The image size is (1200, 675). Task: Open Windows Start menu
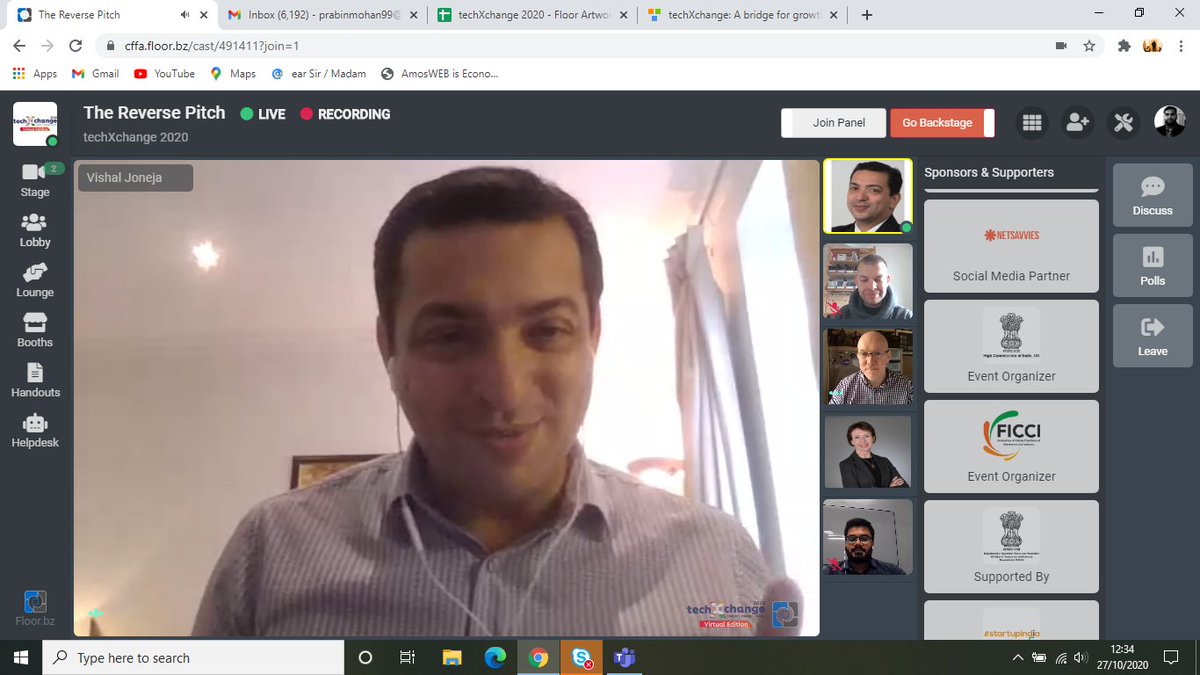[x=20, y=657]
